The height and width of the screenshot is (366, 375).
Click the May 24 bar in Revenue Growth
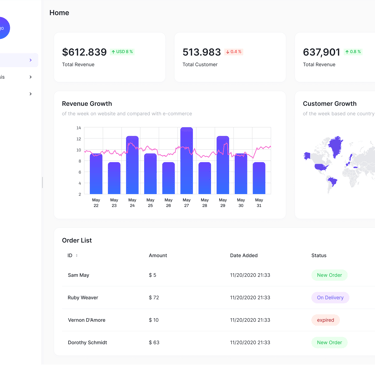pos(132,165)
